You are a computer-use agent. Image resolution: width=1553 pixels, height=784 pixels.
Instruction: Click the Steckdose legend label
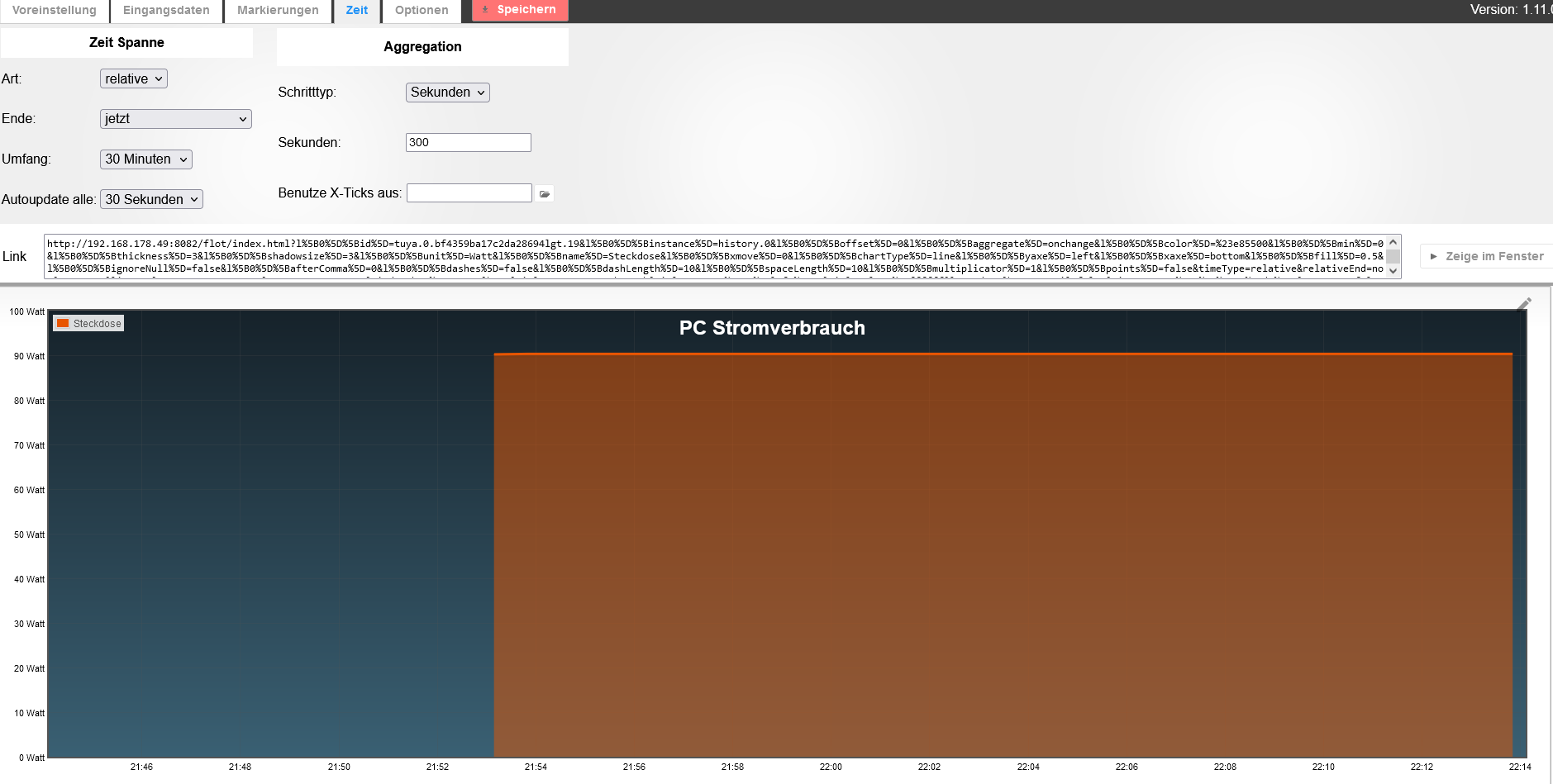pos(98,324)
